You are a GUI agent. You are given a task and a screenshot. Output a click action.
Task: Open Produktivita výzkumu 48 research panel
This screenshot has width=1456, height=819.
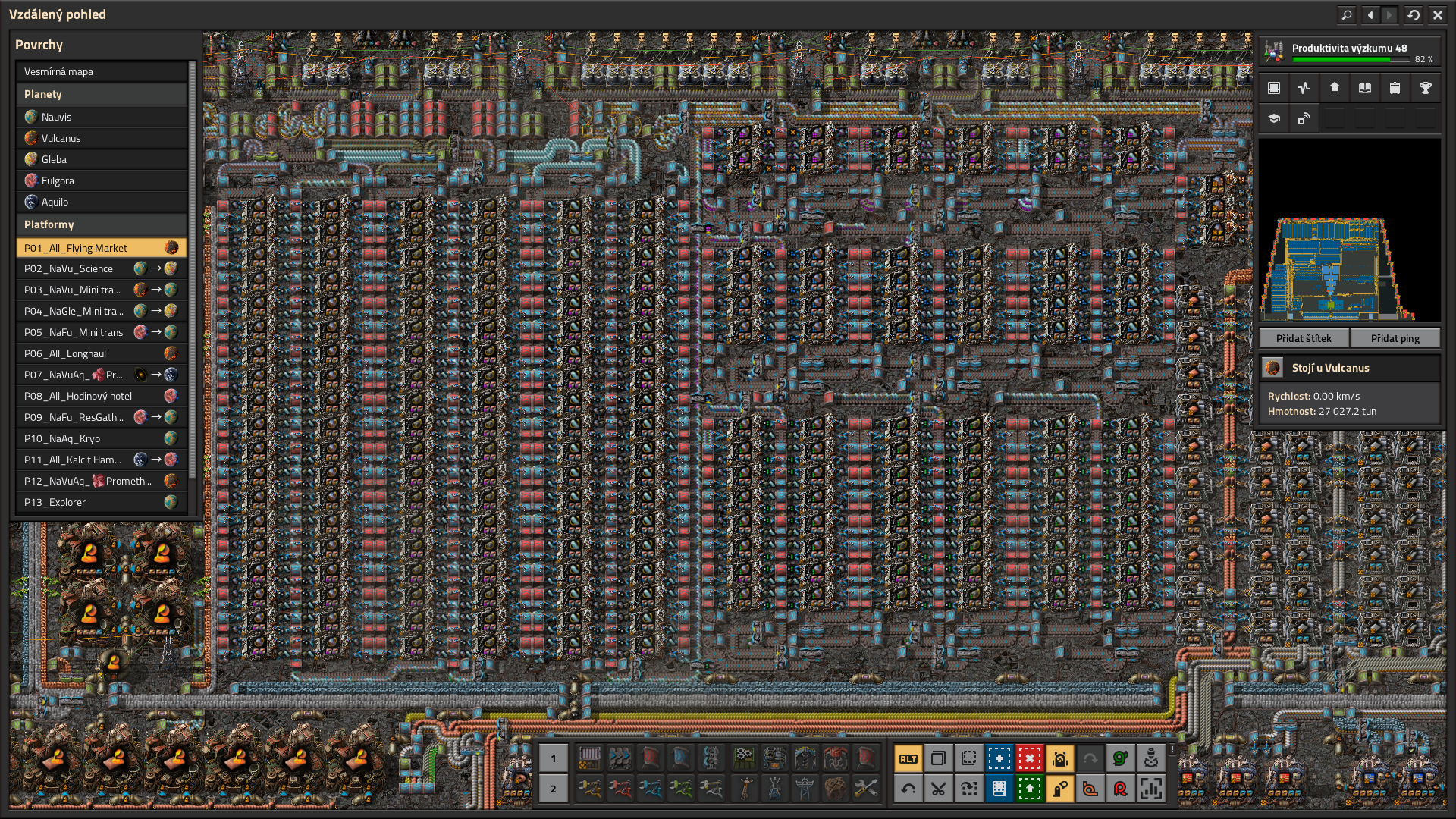pos(1349,52)
